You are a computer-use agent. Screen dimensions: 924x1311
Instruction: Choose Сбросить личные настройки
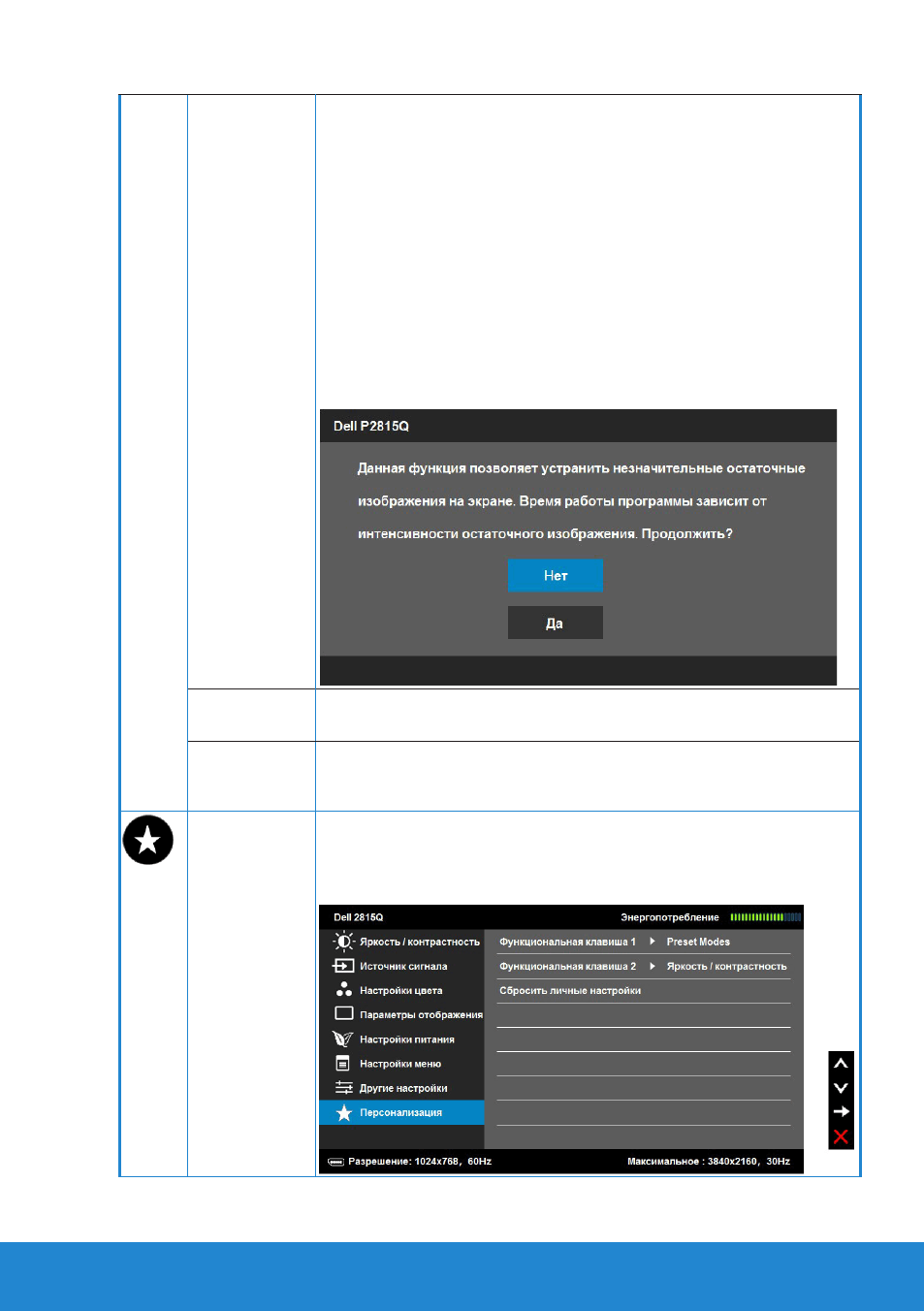pos(570,990)
